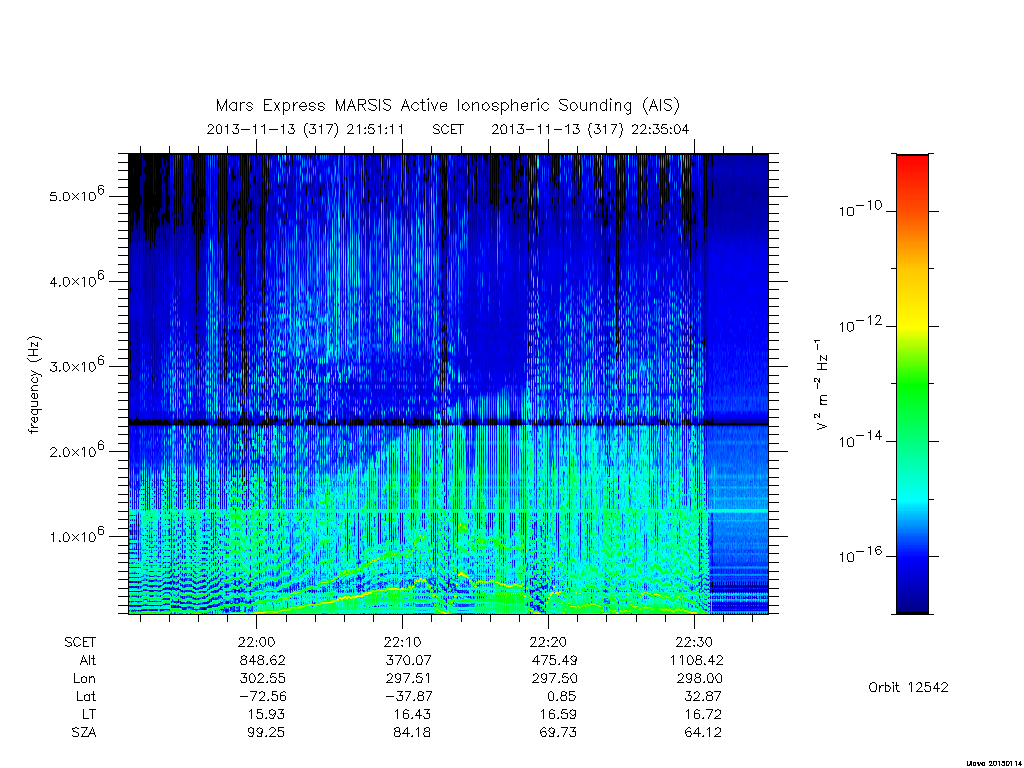Select the 22:10 SCET tick label

point(402,642)
